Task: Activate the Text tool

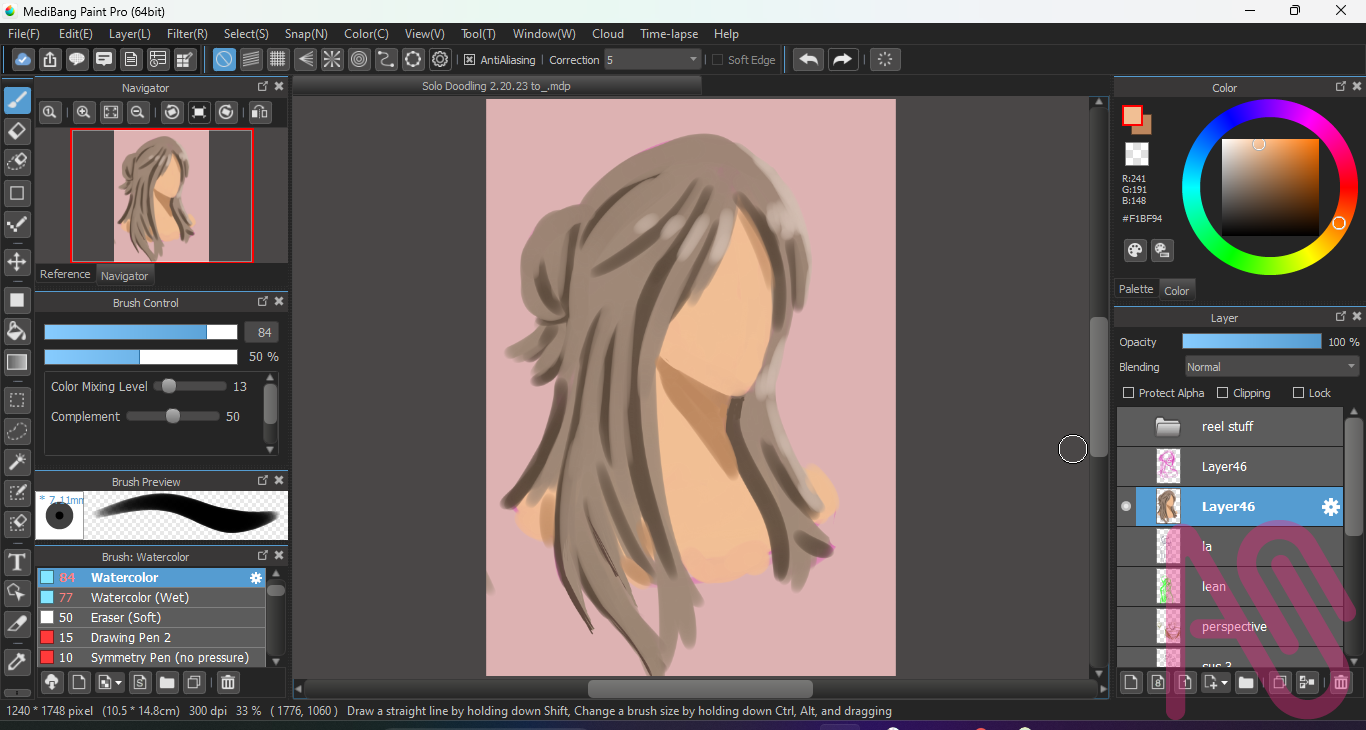Action: coord(17,562)
